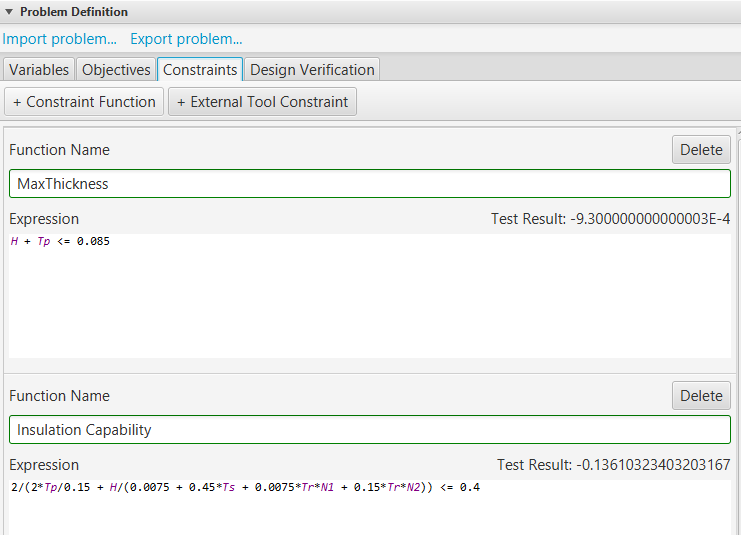Screen dimensions: 741x535
Task: Click the Function Name label above MaxThickness
Action: (60, 150)
